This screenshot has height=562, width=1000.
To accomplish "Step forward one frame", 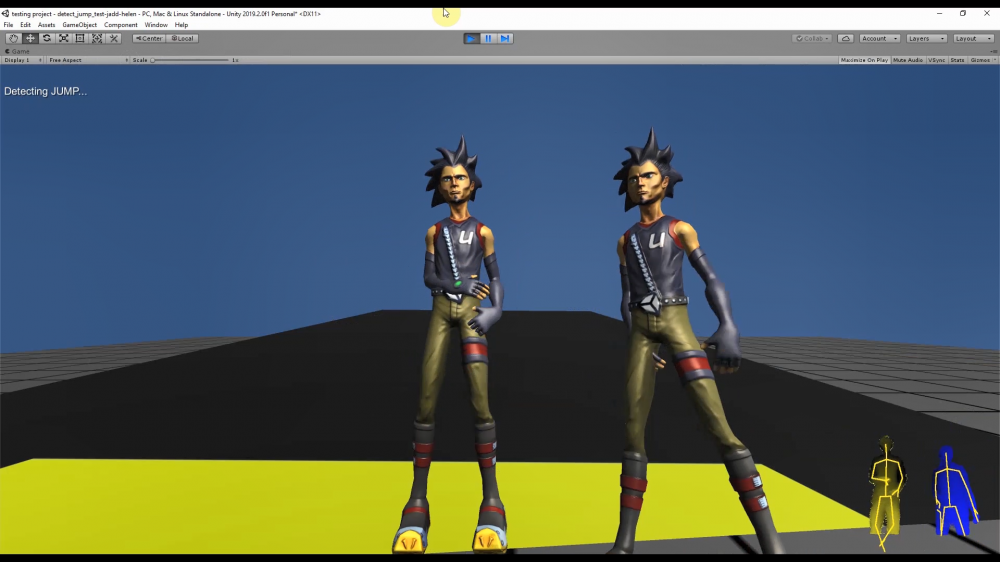I will 505,38.
